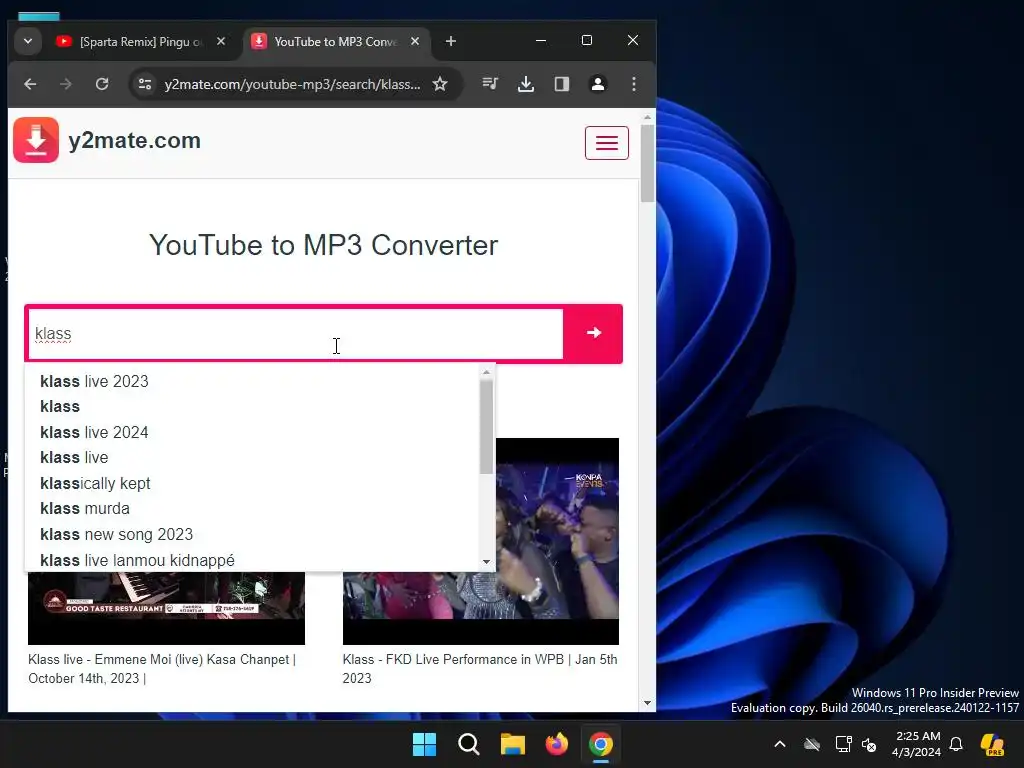The image size is (1024, 768).
Task: Open Klass FKD Live Performance title link
Action: click(x=480, y=669)
